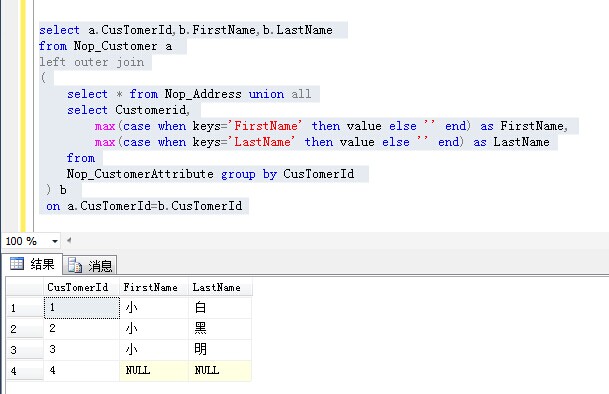The width and height of the screenshot is (609, 394).
Task: Select row header 3 in results
Action: (25, 350)
